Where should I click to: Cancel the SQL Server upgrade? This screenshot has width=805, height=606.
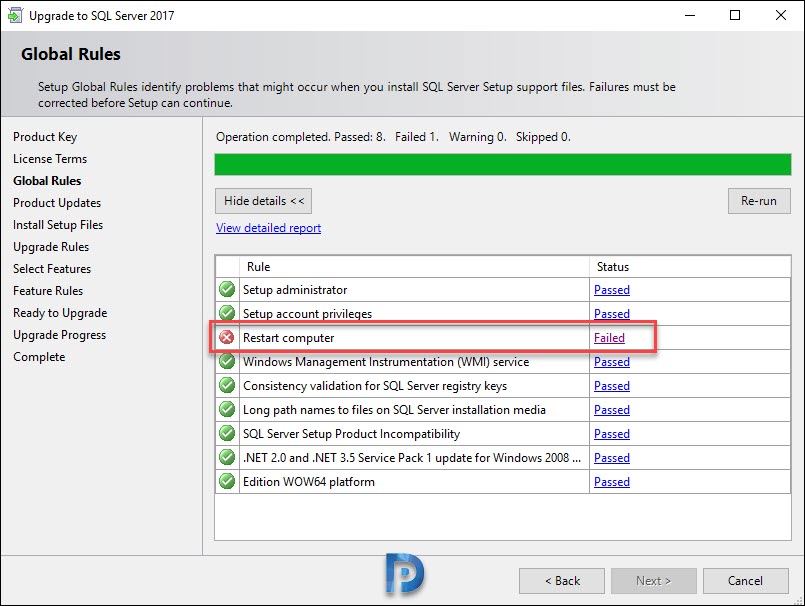coord(745,581)
